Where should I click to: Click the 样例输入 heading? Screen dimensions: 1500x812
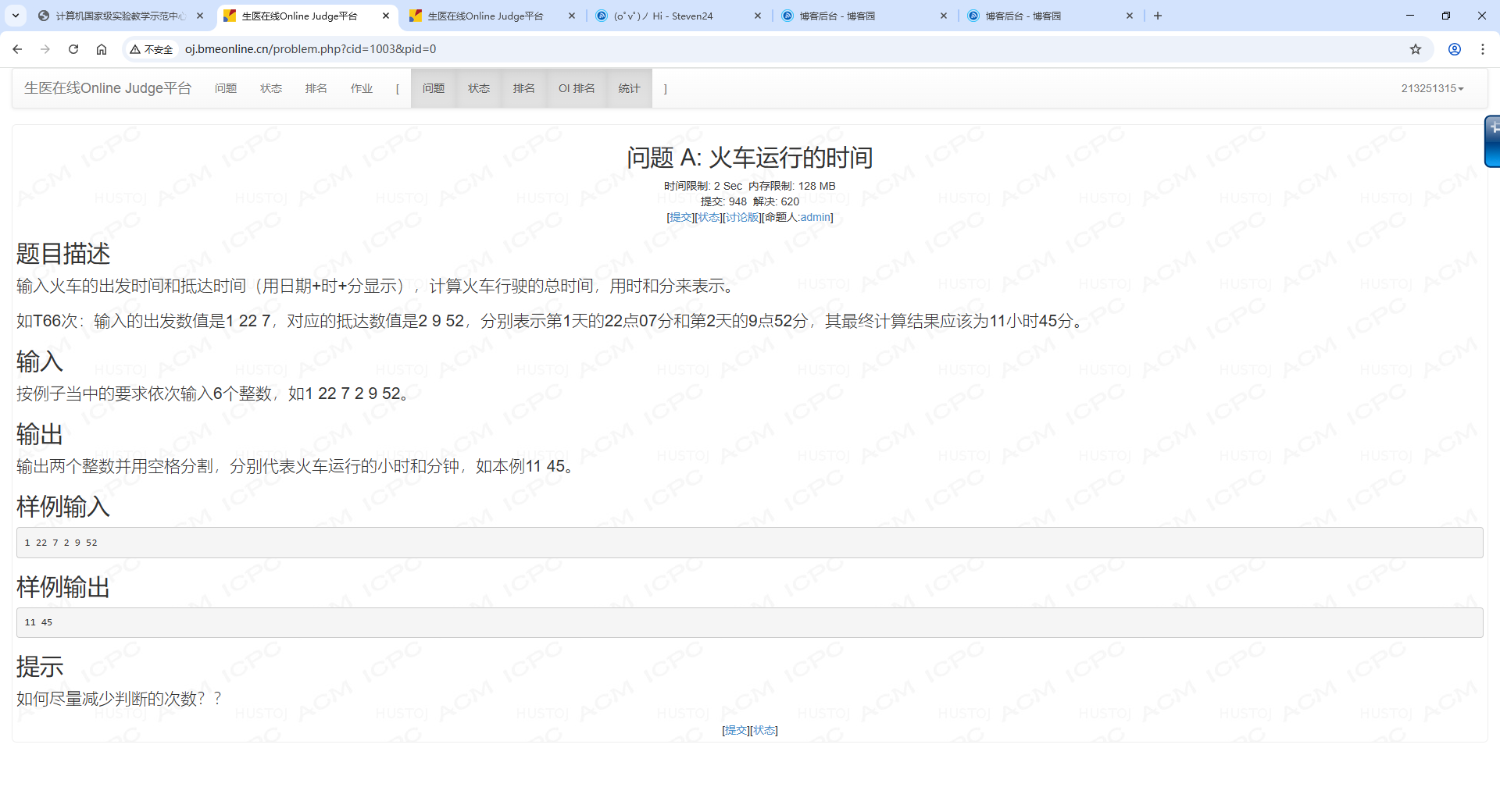click(x=63, y=507)
